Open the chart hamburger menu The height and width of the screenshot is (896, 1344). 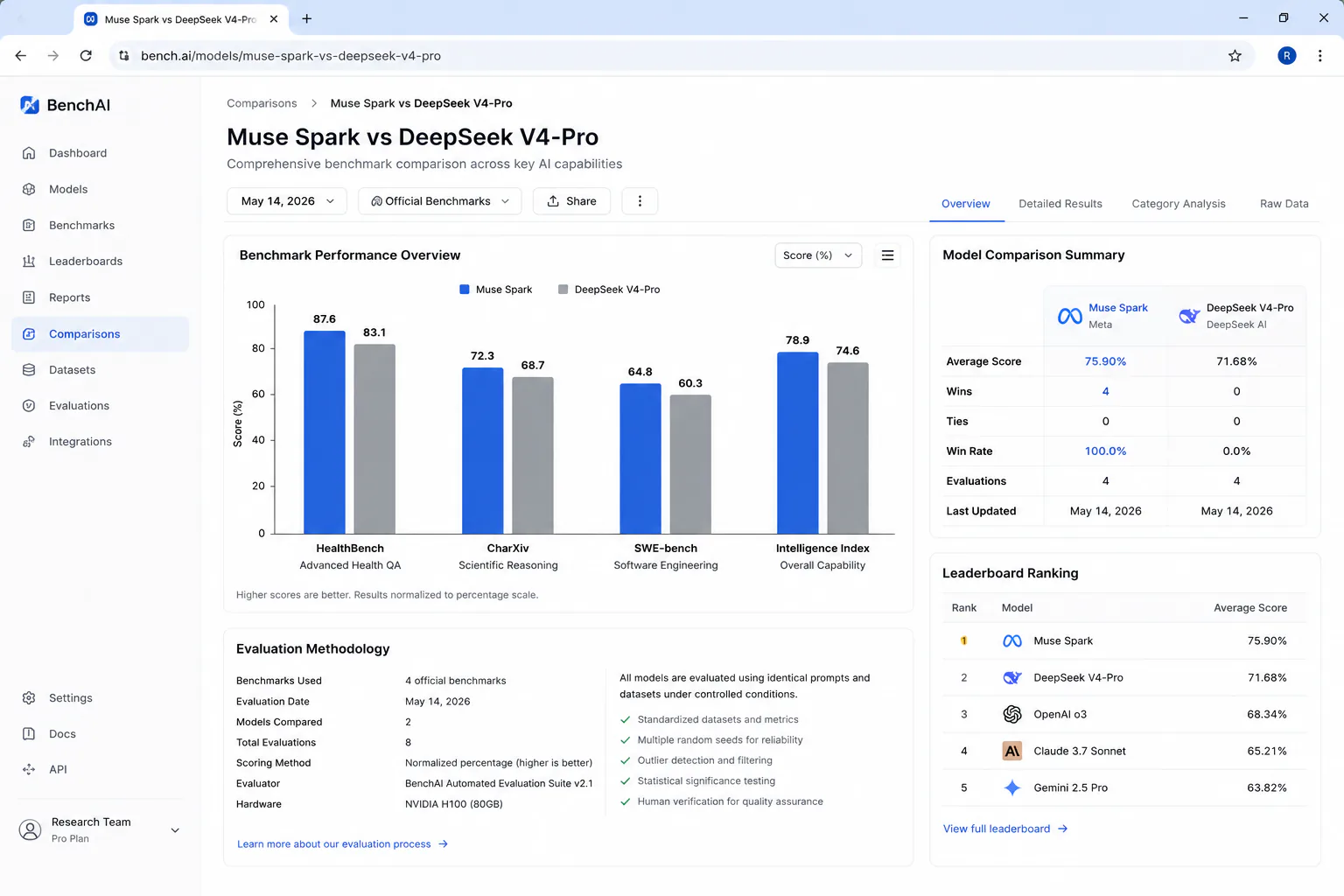(x=887, y=255)
